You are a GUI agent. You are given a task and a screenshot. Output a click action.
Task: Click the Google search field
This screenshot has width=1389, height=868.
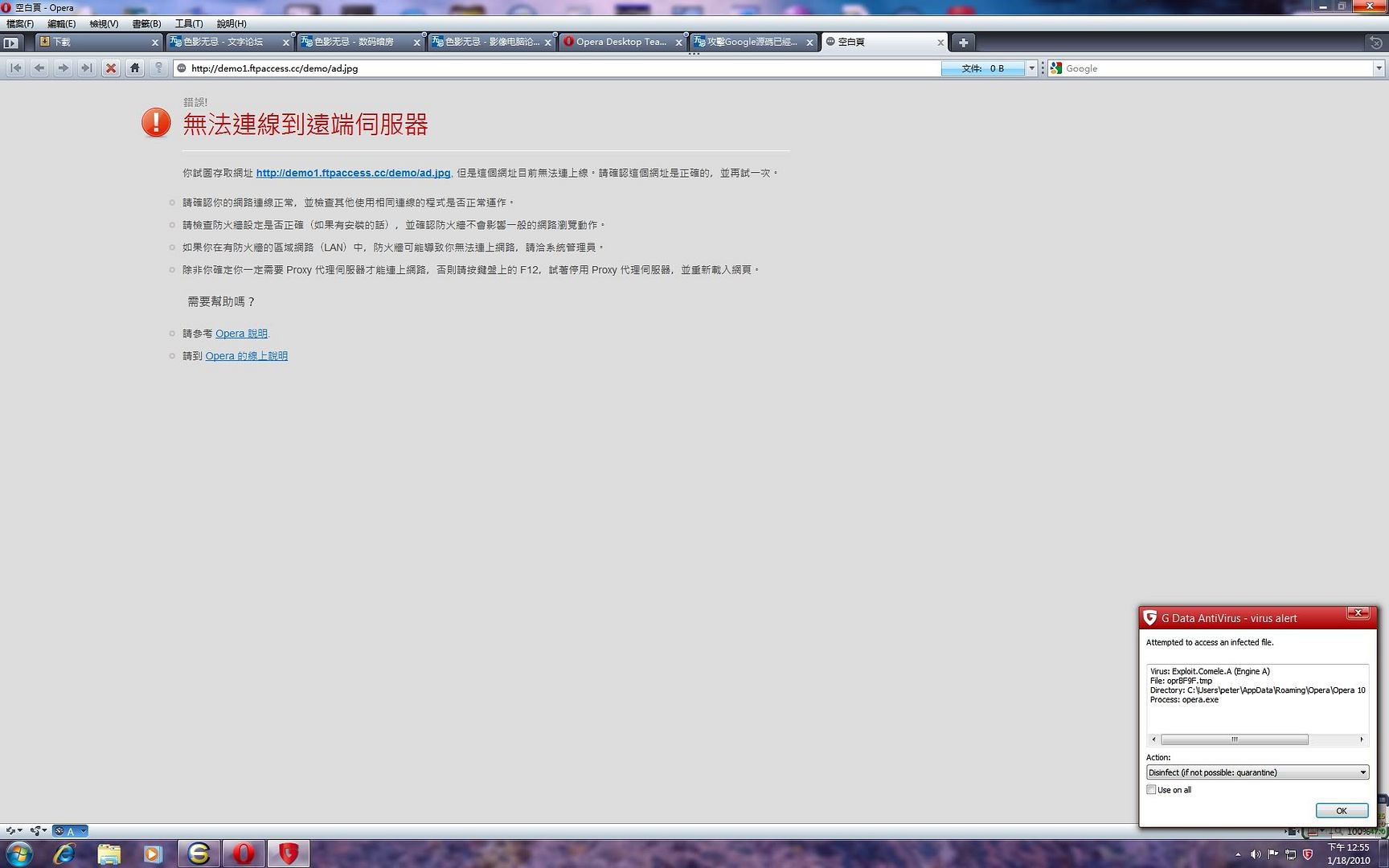[1218, 68]
